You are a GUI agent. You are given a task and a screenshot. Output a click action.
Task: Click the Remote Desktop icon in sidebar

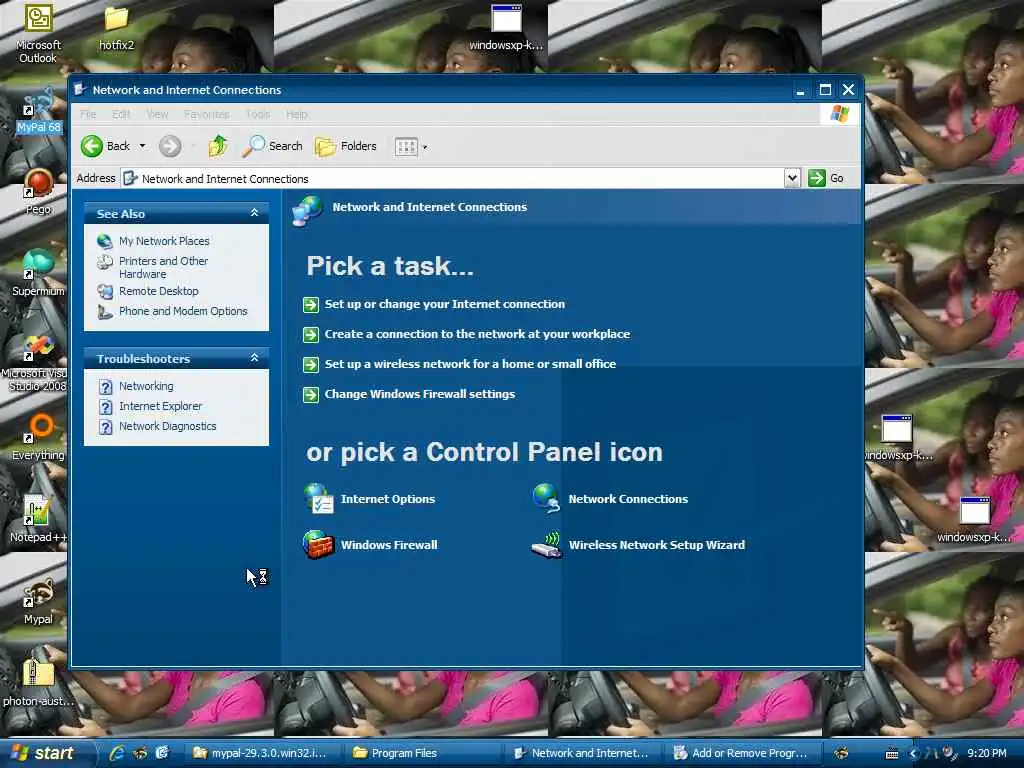pyautogui.click(x=104, y=291)
